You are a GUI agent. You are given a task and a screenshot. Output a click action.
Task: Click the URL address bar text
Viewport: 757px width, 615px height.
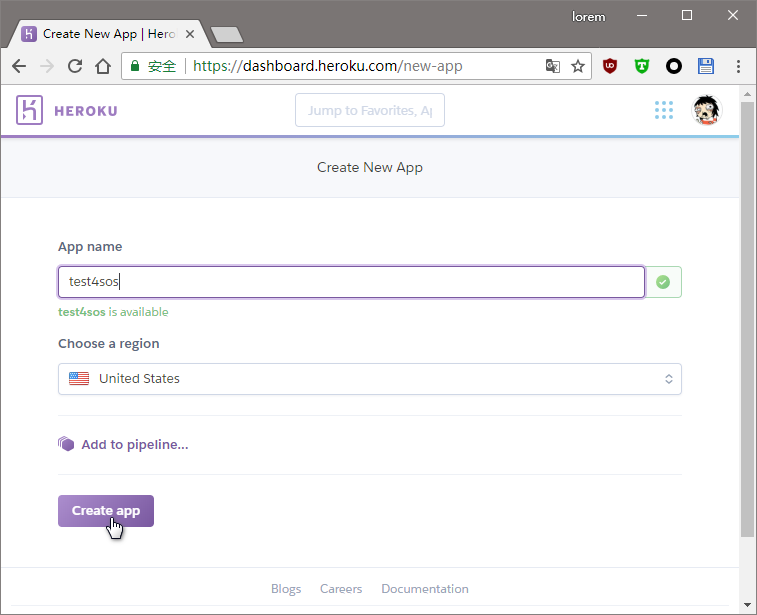pos(328,66)
